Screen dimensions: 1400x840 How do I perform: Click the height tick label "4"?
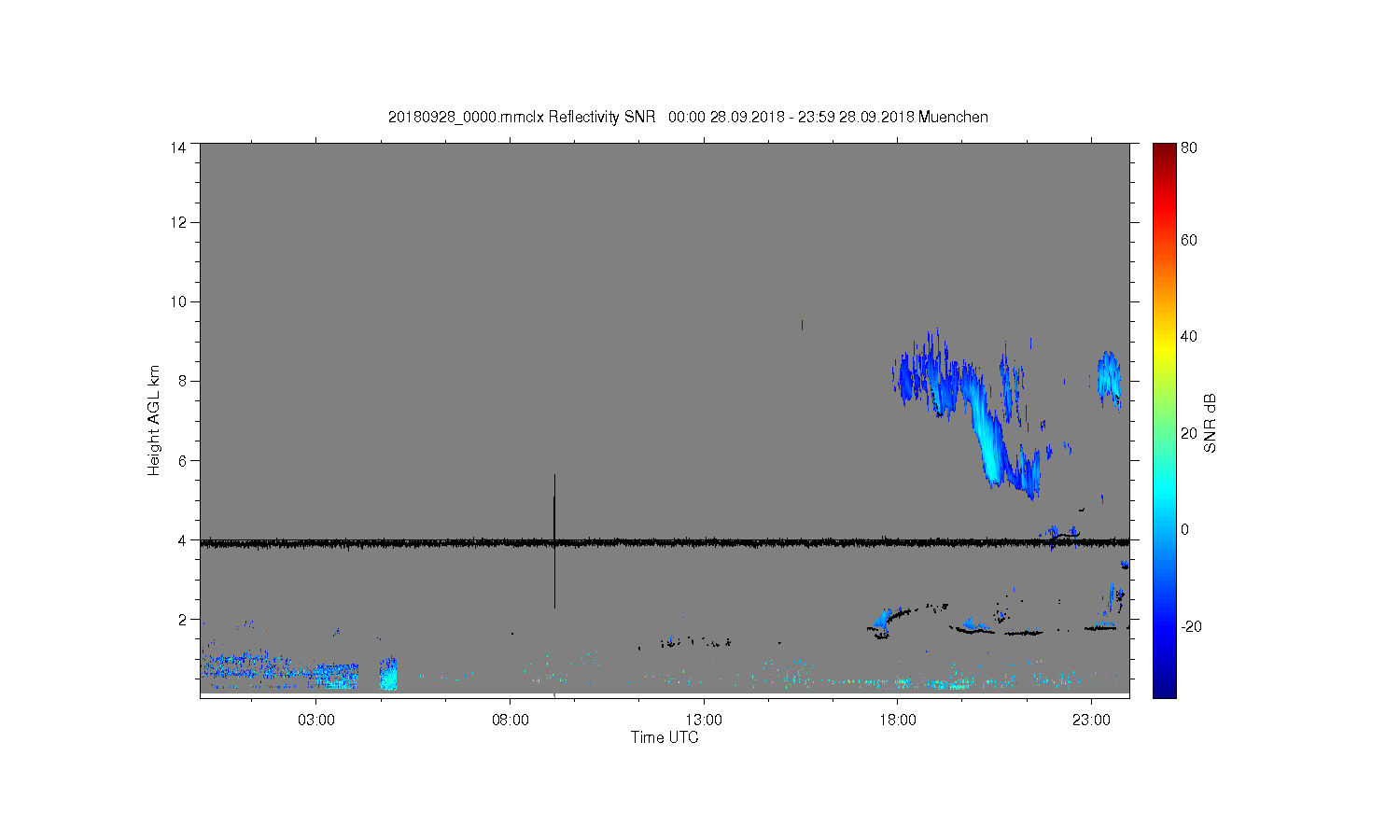pos(181,539)
